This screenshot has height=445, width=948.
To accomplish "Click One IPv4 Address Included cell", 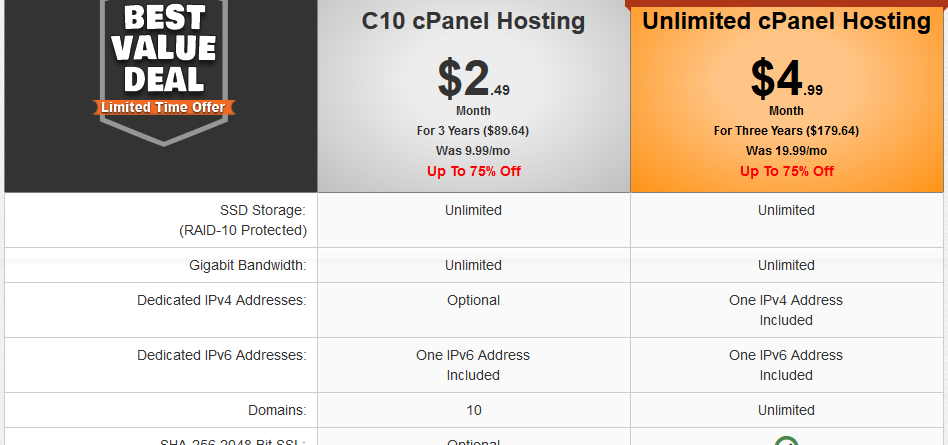I will click(786, 310).
